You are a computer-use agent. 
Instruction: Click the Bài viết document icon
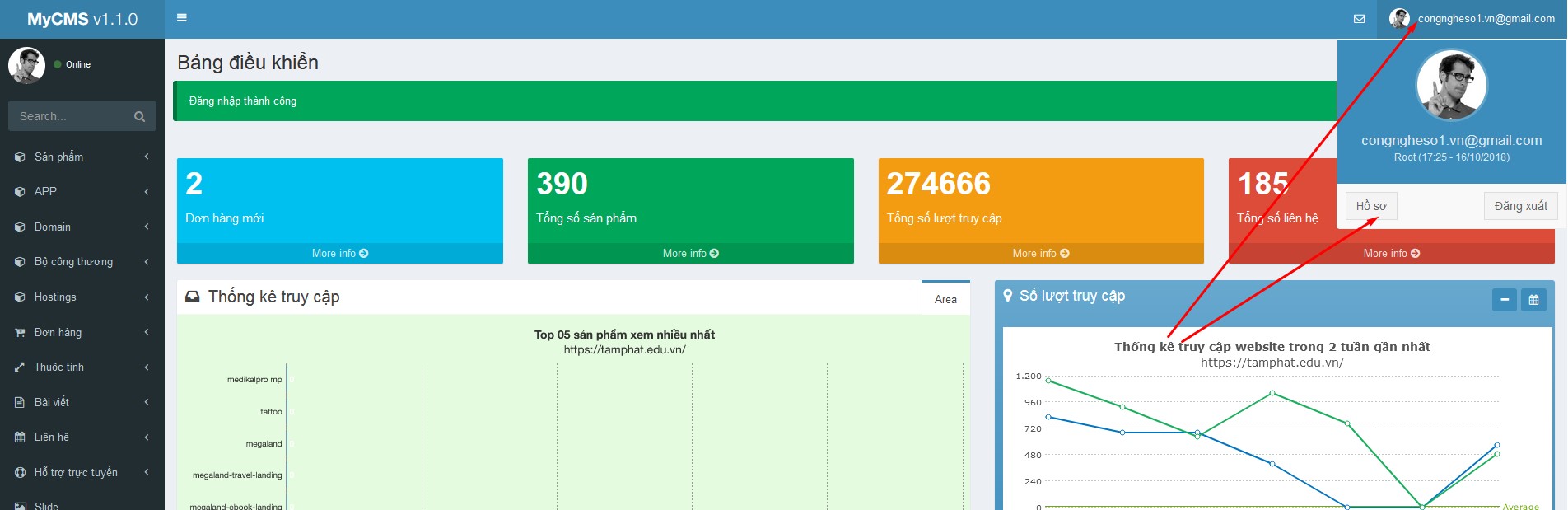click(20, 403)
